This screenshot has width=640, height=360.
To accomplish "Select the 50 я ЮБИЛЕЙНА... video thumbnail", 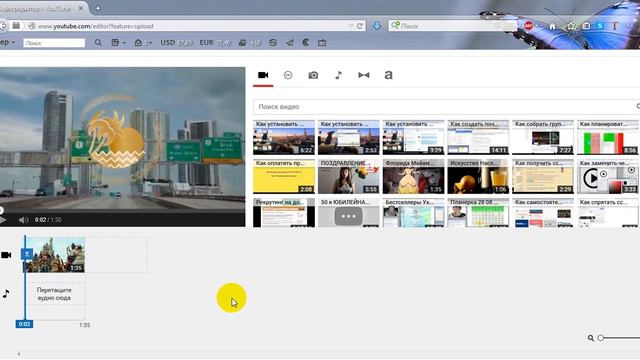I will 349,213.
